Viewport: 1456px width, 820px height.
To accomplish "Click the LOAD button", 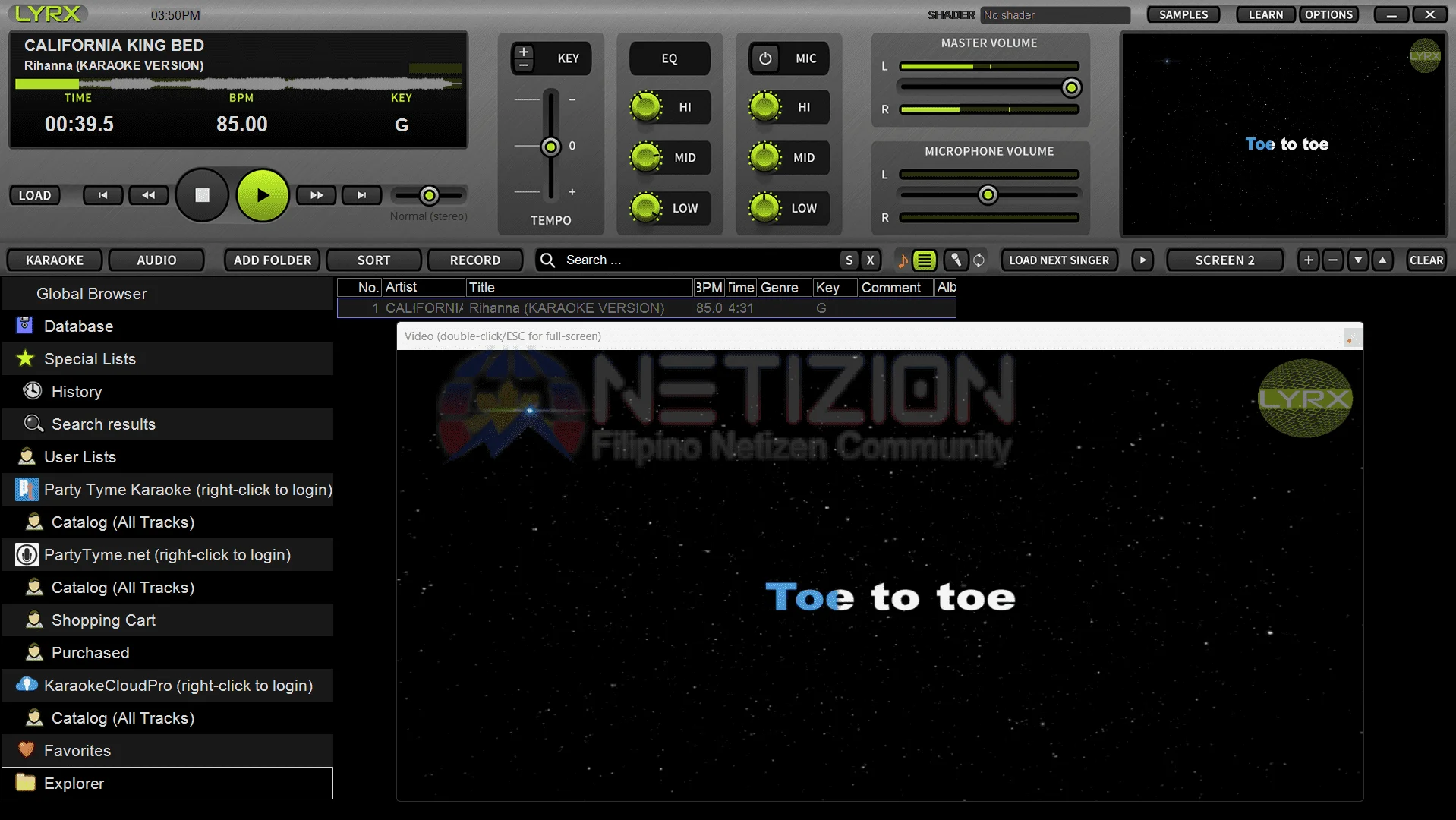I will coord(35,195).
